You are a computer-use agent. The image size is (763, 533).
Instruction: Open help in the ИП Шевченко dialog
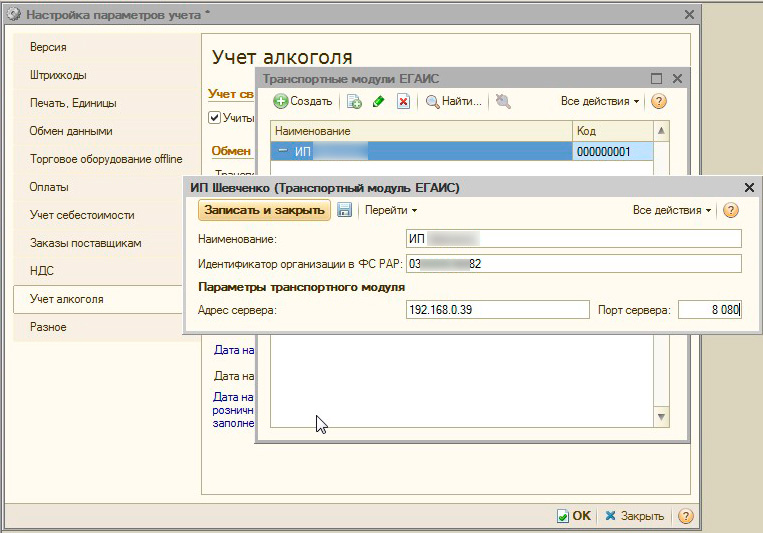tap(731, 210)
